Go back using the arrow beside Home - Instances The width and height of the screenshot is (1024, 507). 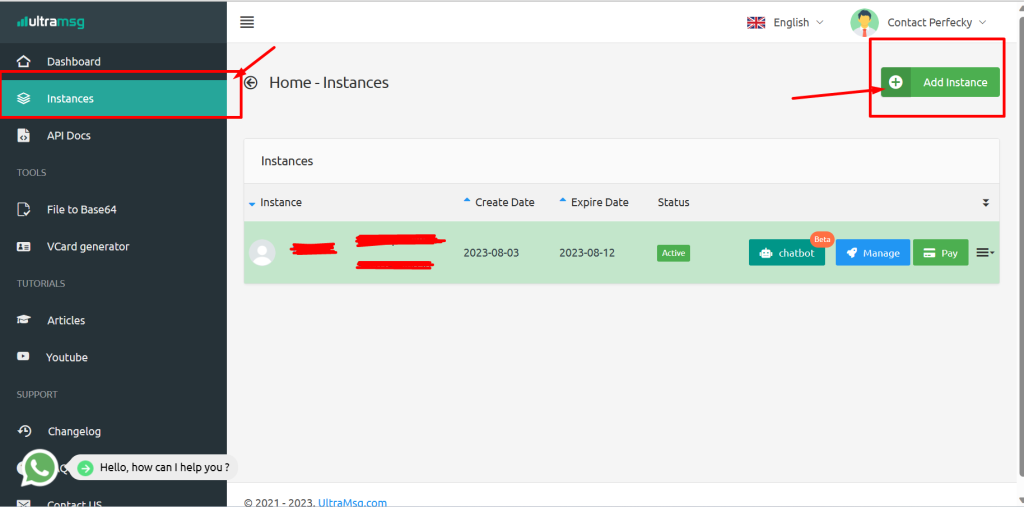[x=251, y=82]
